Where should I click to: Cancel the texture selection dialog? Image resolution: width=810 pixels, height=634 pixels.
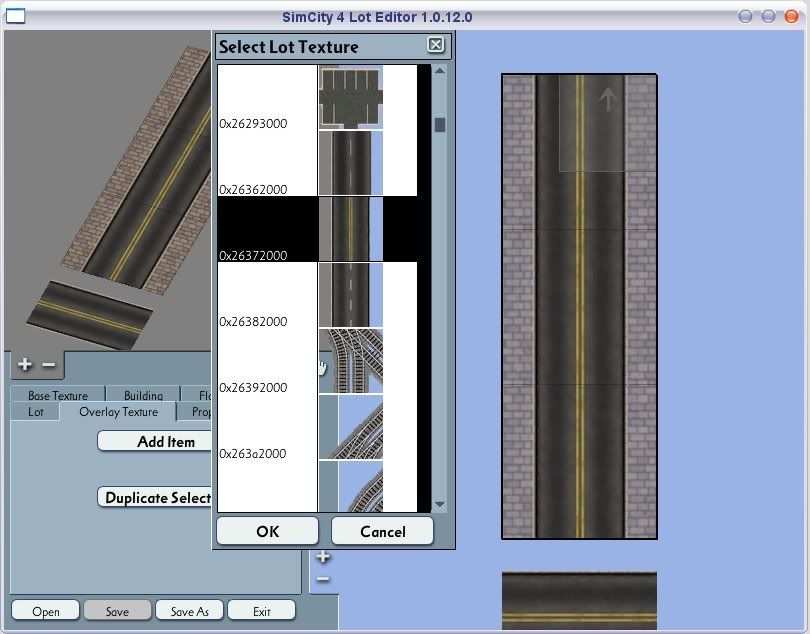382,531
